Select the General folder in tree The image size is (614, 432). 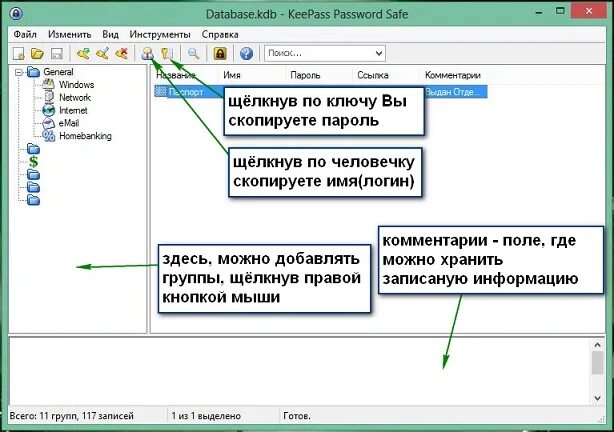(x=58, y=72)
